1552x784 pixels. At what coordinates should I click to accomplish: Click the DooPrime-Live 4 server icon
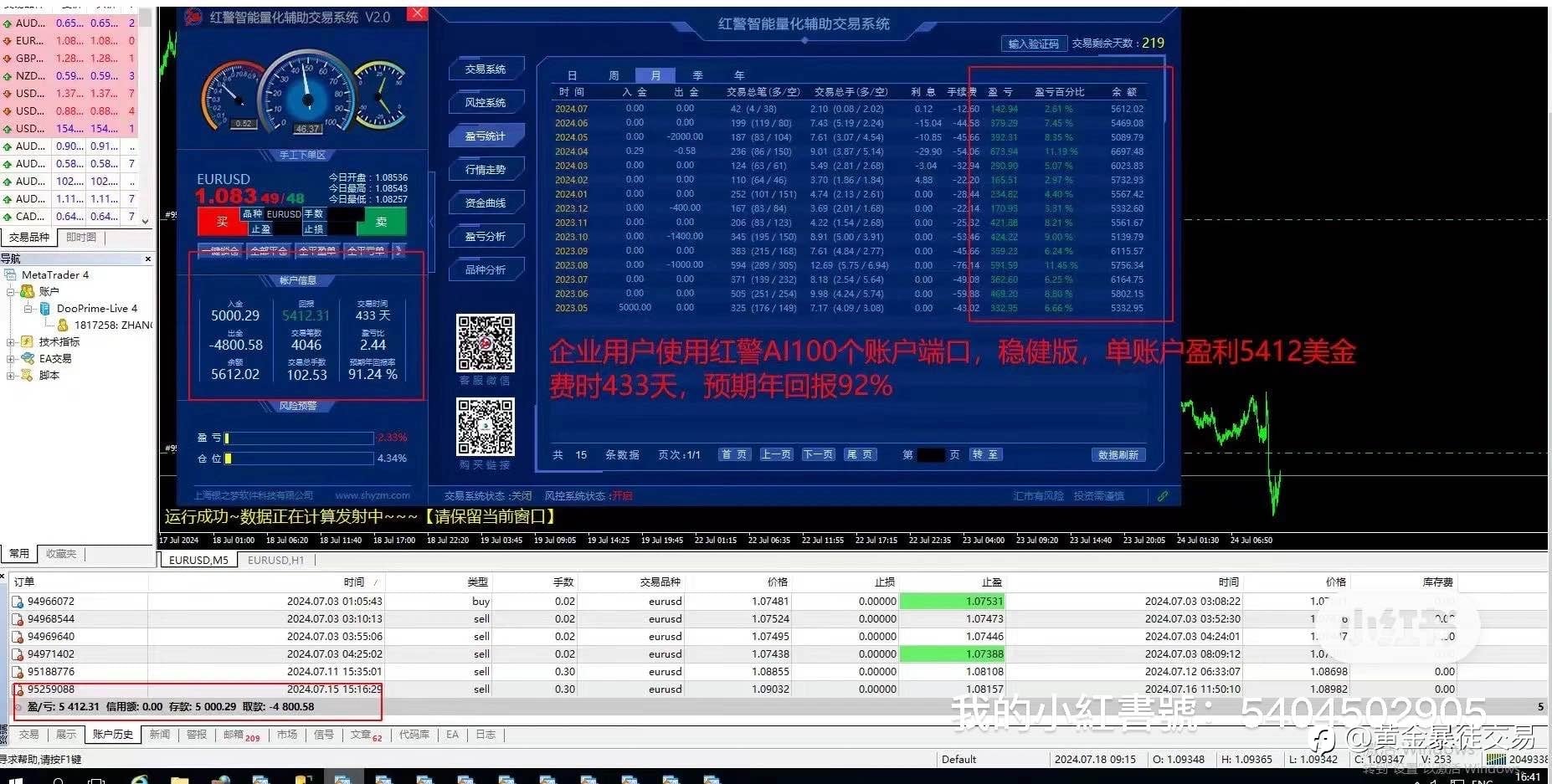pos(45,309)
